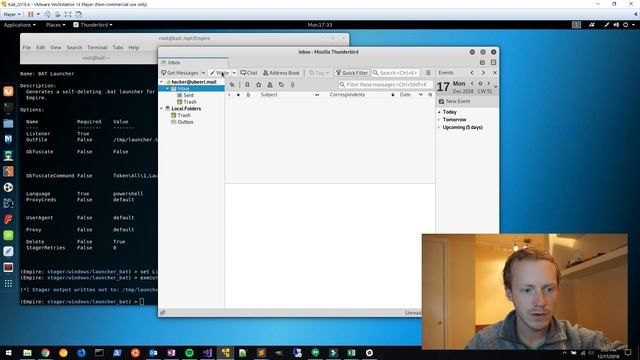This screenshot has height=360, width=640.
Task: Click Windows Start button on taskbar
Action: tap(8, 353)
